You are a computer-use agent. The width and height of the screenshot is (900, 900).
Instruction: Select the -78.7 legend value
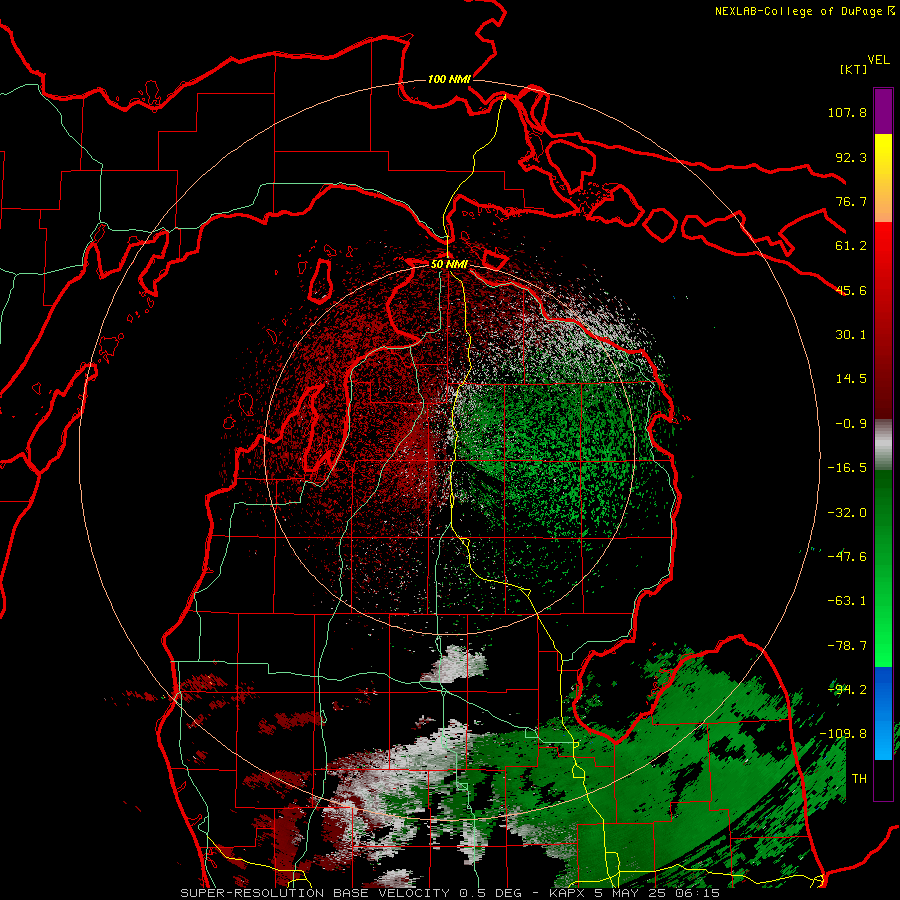pyautogui.click(x=847, y=646)
